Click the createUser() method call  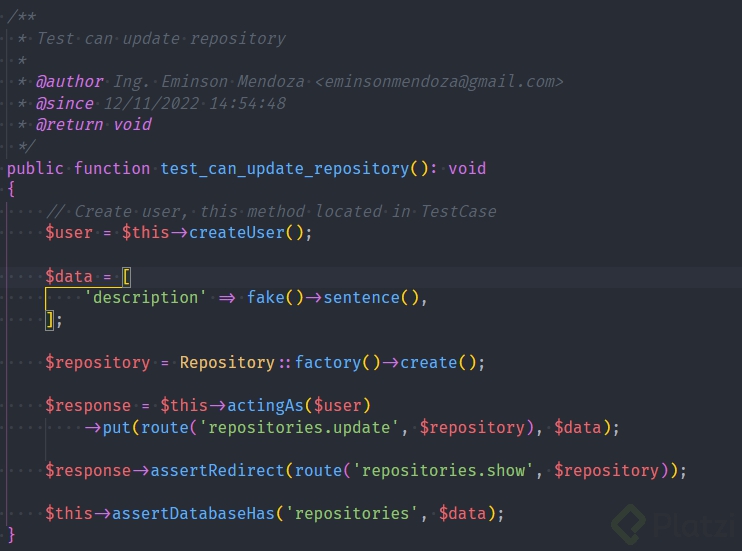246,233
